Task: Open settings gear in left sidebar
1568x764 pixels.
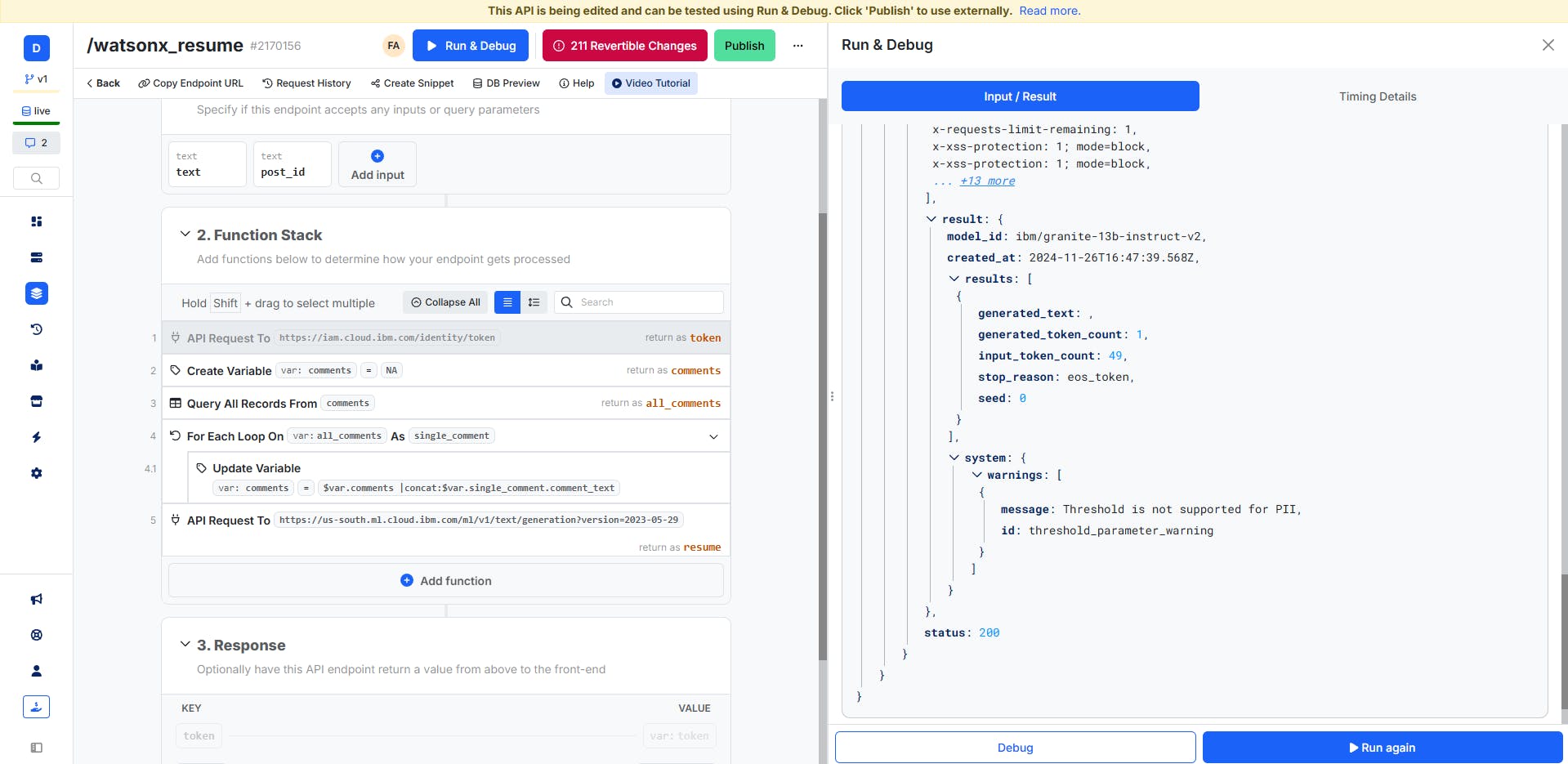Action: (36, 473)
